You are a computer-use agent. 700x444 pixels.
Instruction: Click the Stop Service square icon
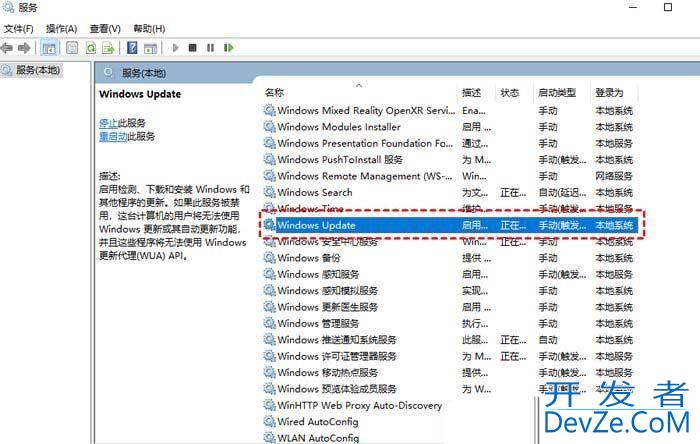point(192,48)
